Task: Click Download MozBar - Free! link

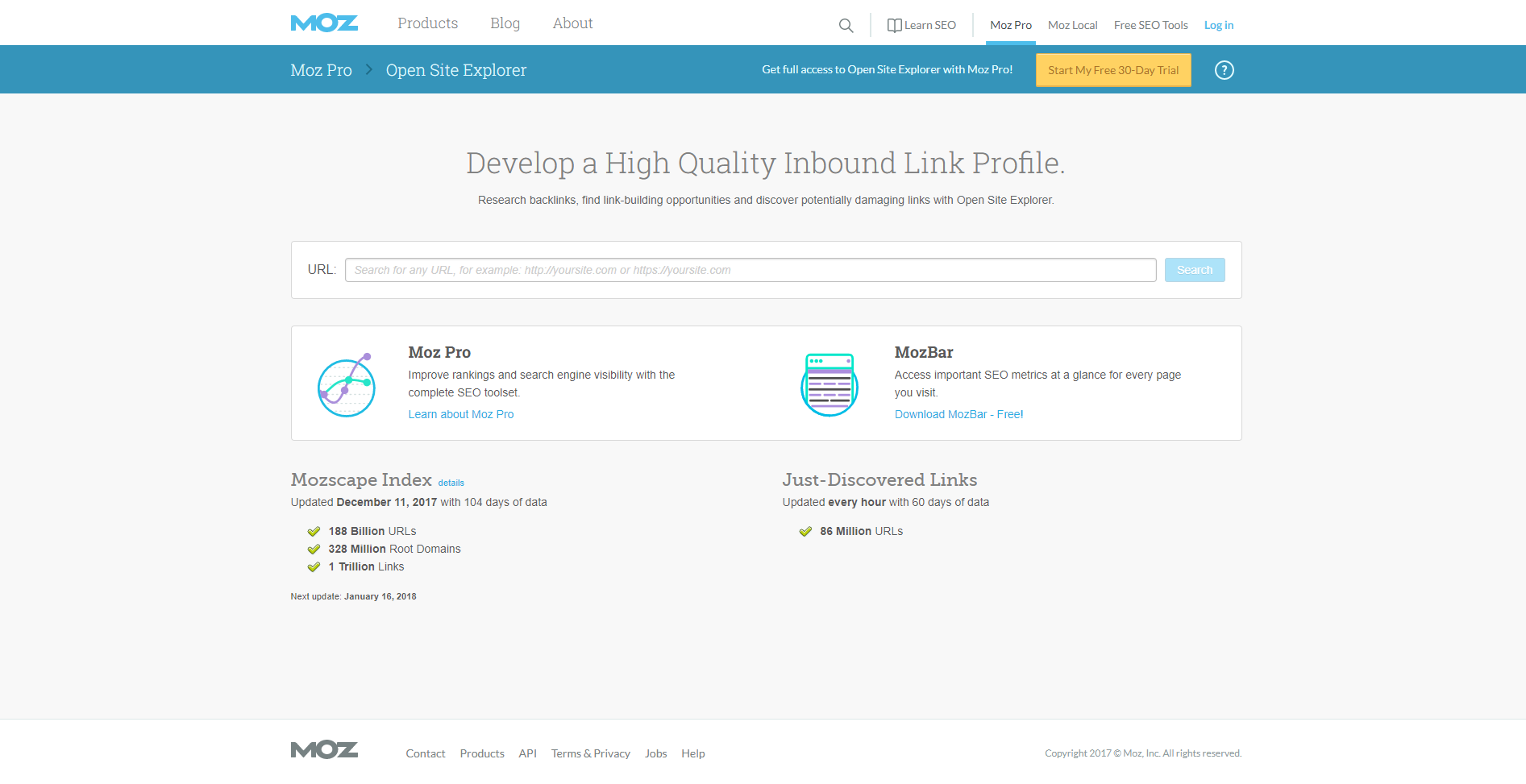Action: [x=958, y=414]
